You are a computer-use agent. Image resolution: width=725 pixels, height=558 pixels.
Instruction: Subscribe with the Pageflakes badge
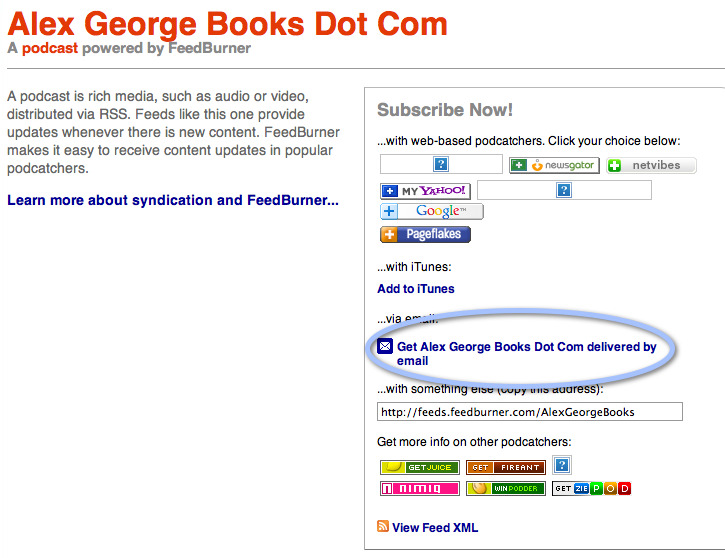pyautogui.click(x=425, y=234)
